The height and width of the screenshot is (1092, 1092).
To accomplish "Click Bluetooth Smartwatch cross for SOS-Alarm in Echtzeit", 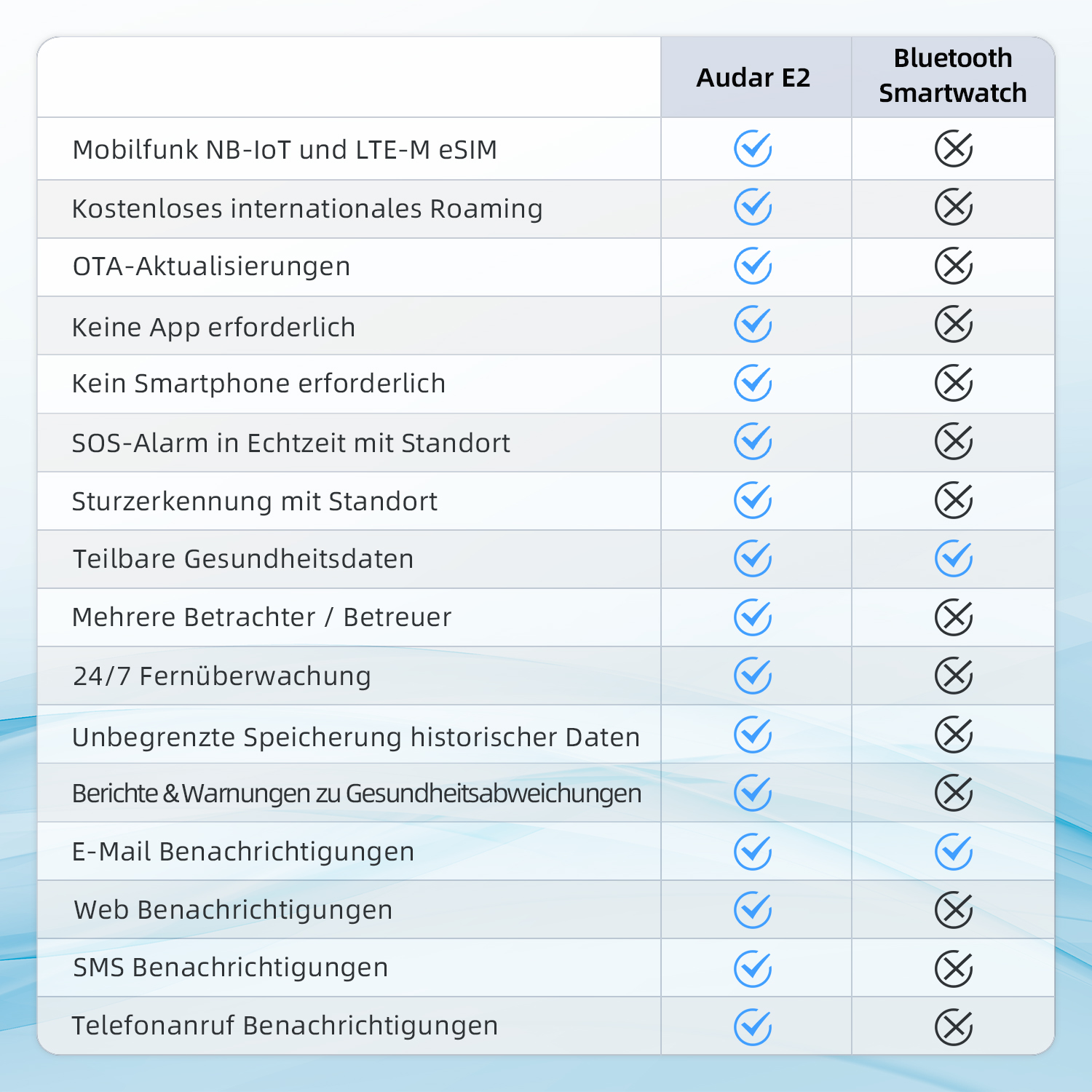I will 954,441.
